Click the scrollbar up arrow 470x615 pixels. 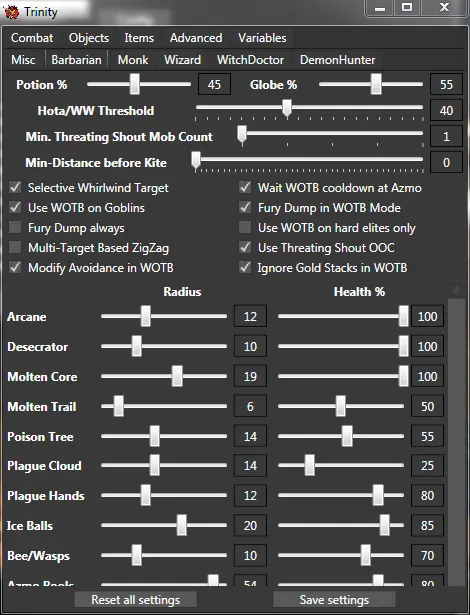(456, 290)
